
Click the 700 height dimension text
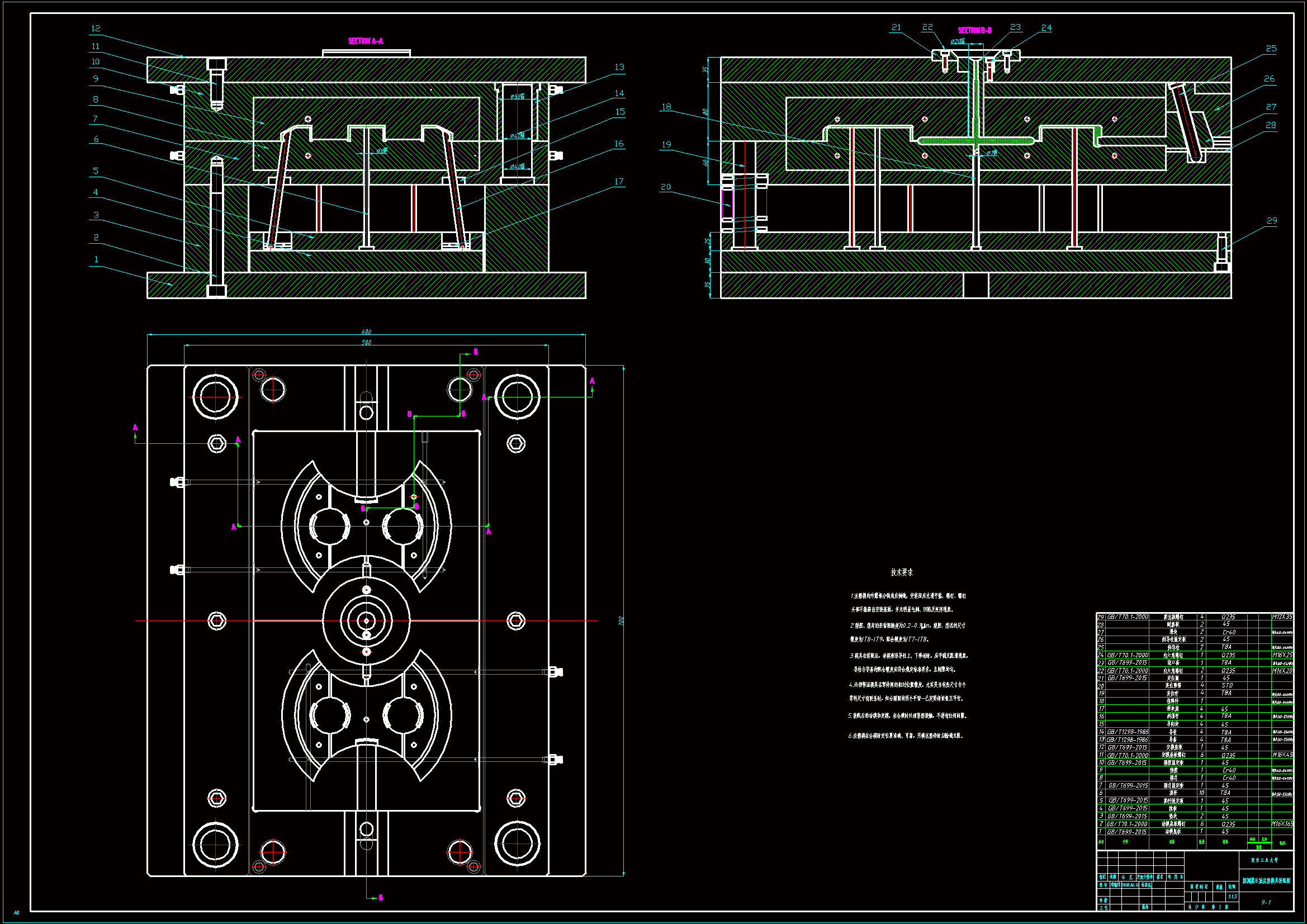[x=621, y=621]
